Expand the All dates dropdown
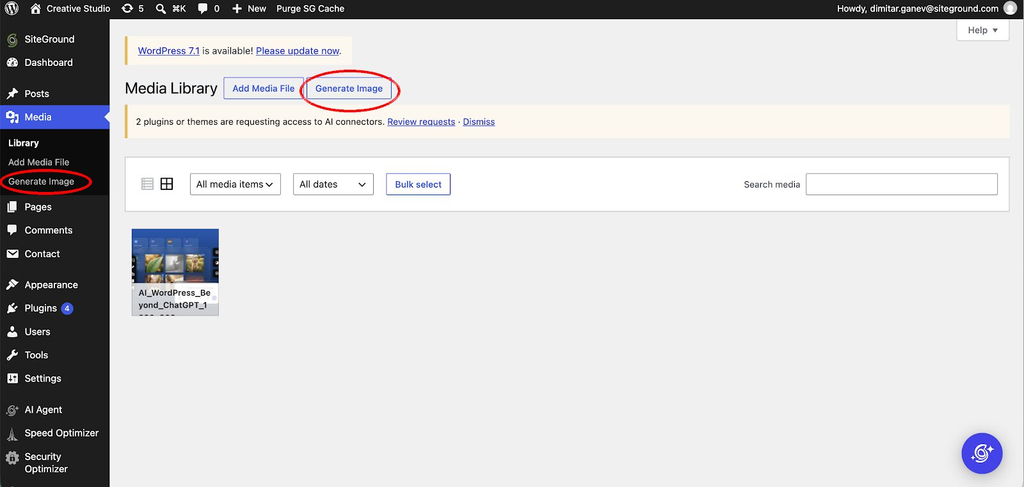 [x=333, y=184]
